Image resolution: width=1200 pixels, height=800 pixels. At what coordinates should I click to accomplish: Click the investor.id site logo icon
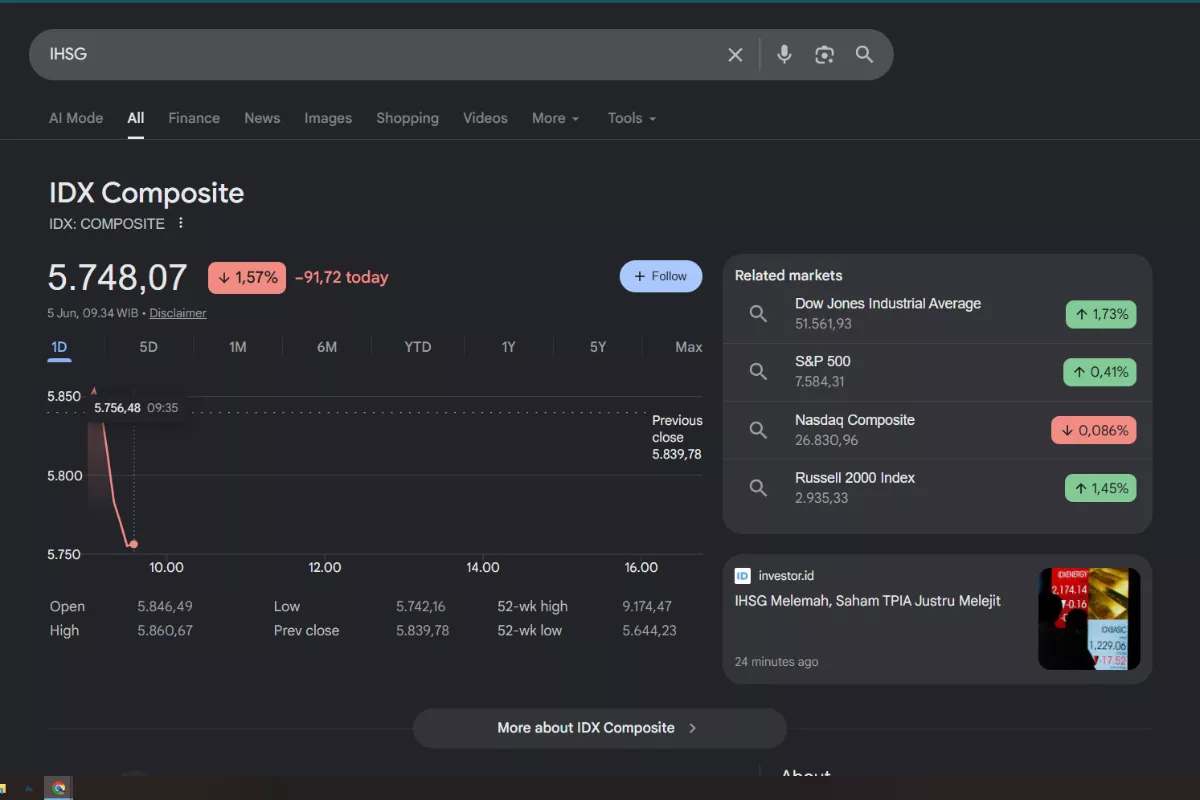[x=743, y=576]
